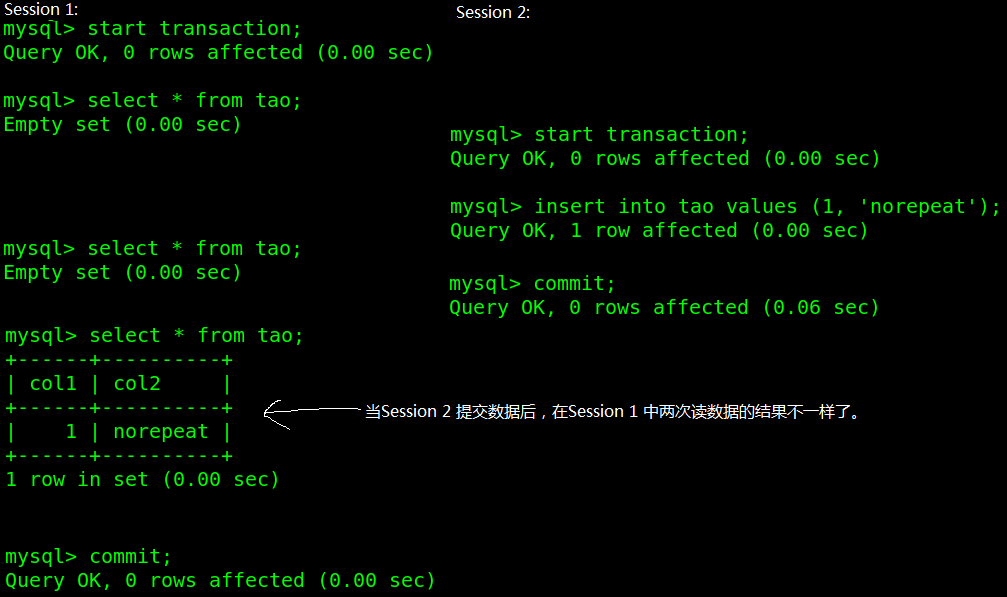Click the first 'select * from tao;' command

tap(152, 101)
